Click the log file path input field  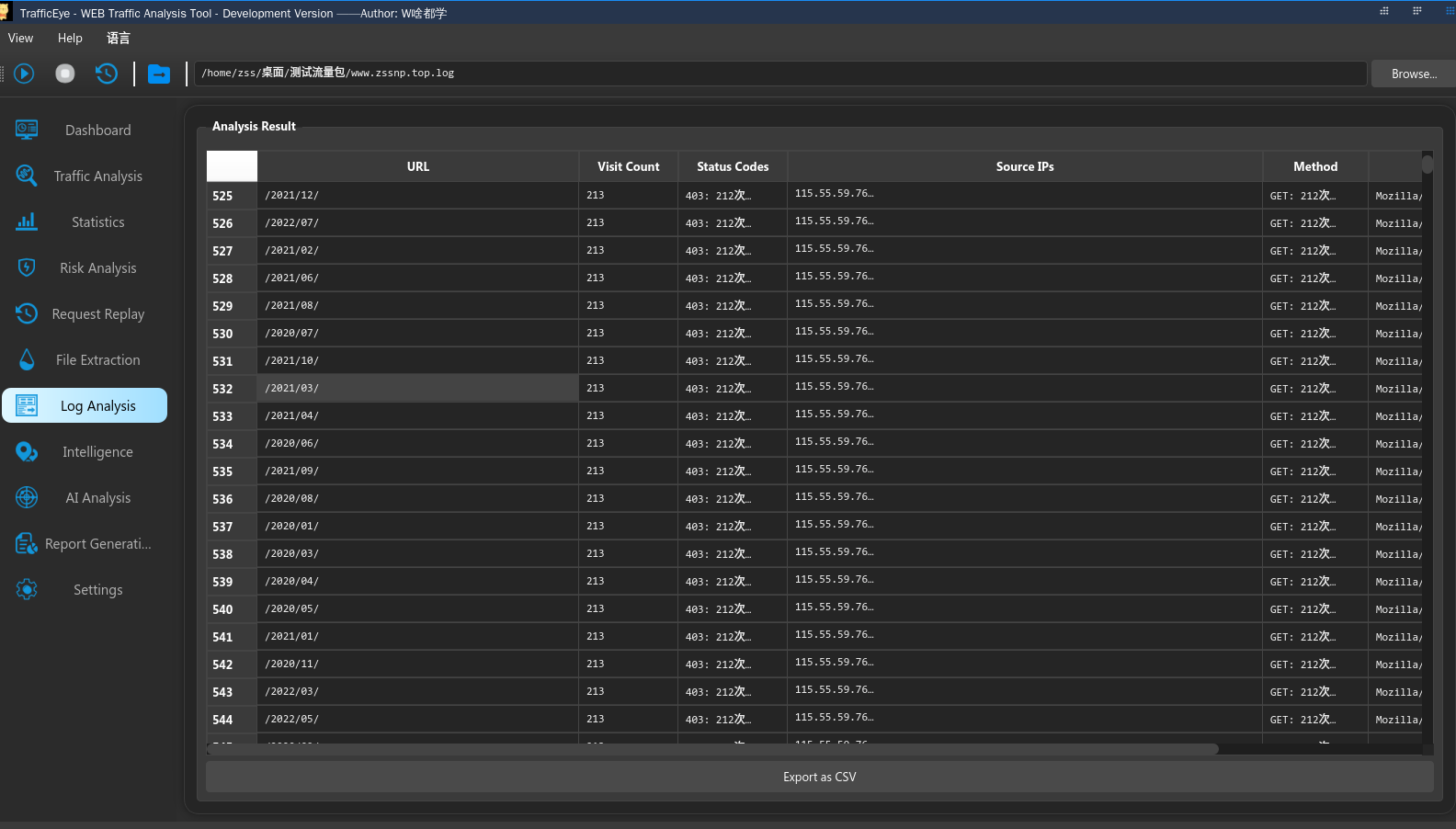[779, 74]
